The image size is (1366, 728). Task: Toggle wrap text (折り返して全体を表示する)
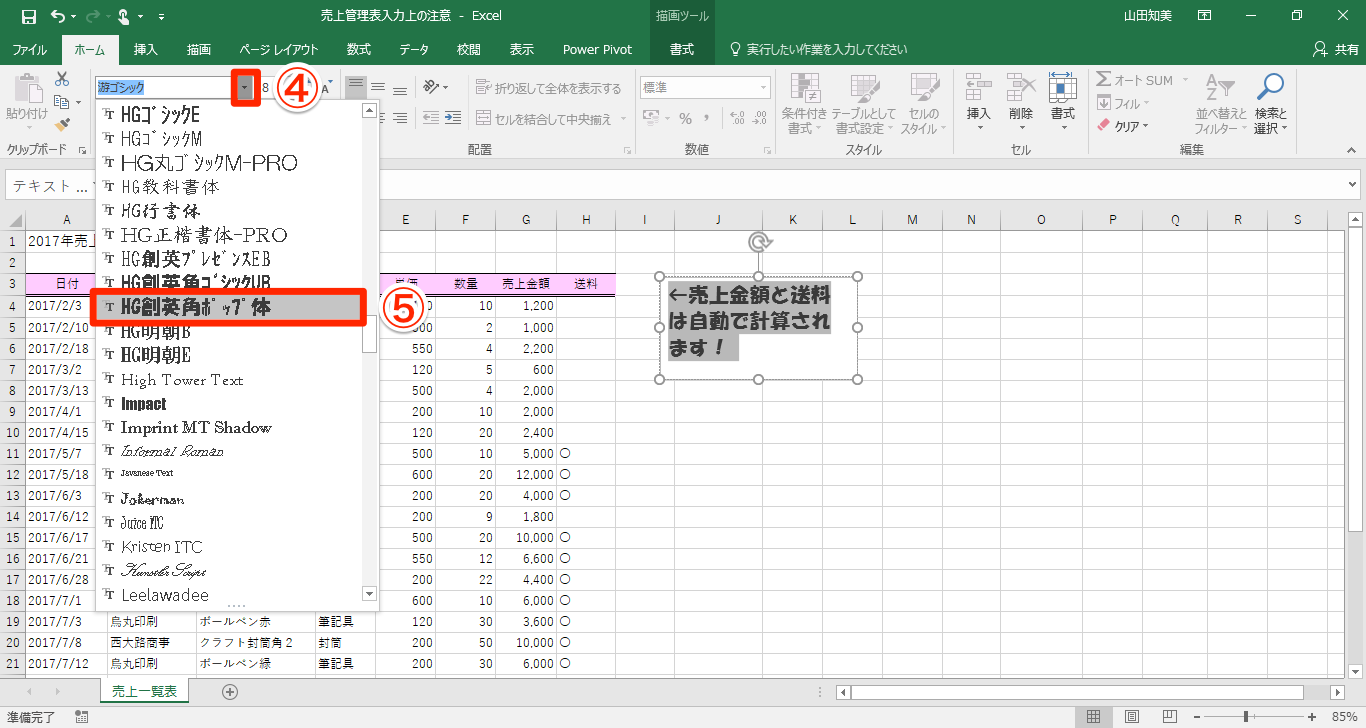[x=549, y=88]
